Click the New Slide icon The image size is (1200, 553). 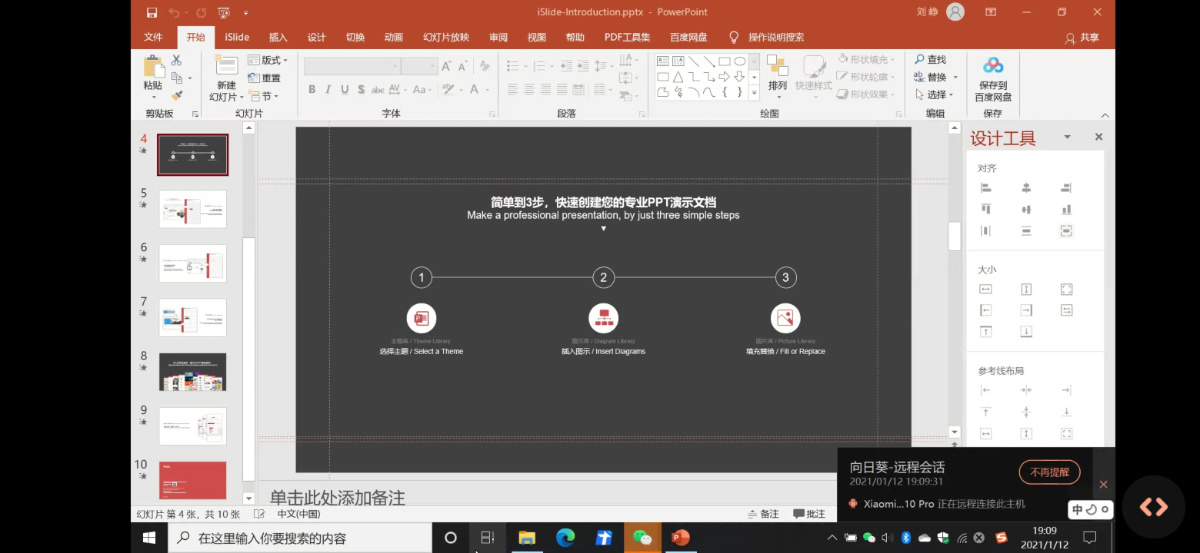coord(226,66)
